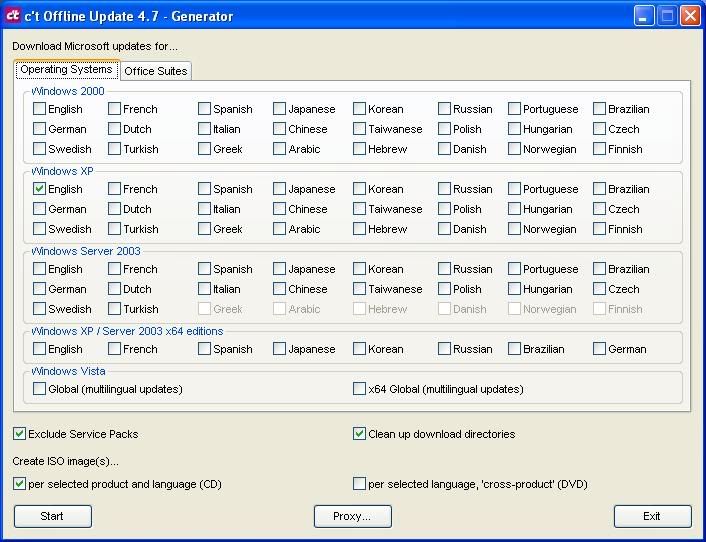This screenshot has width=706, height=542.
Task: Enable Spanish for Windows XP
Action: [204, 189]
